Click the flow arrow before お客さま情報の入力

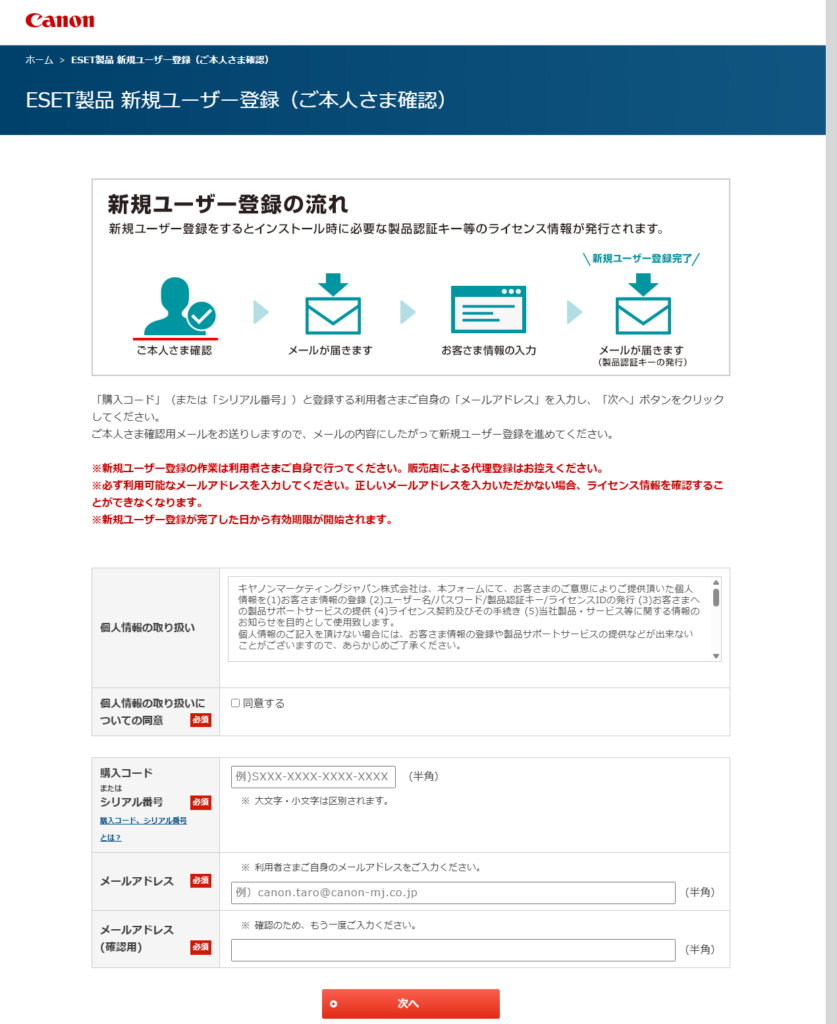(x=407, y=312)
